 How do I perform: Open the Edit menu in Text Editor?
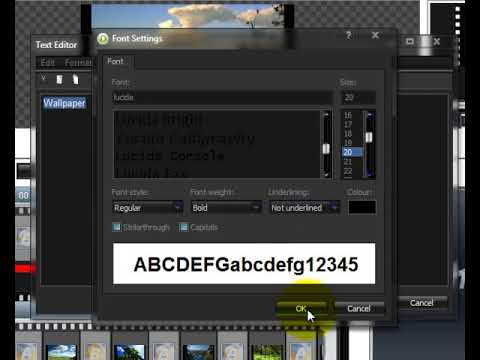[x=48, y=63]
